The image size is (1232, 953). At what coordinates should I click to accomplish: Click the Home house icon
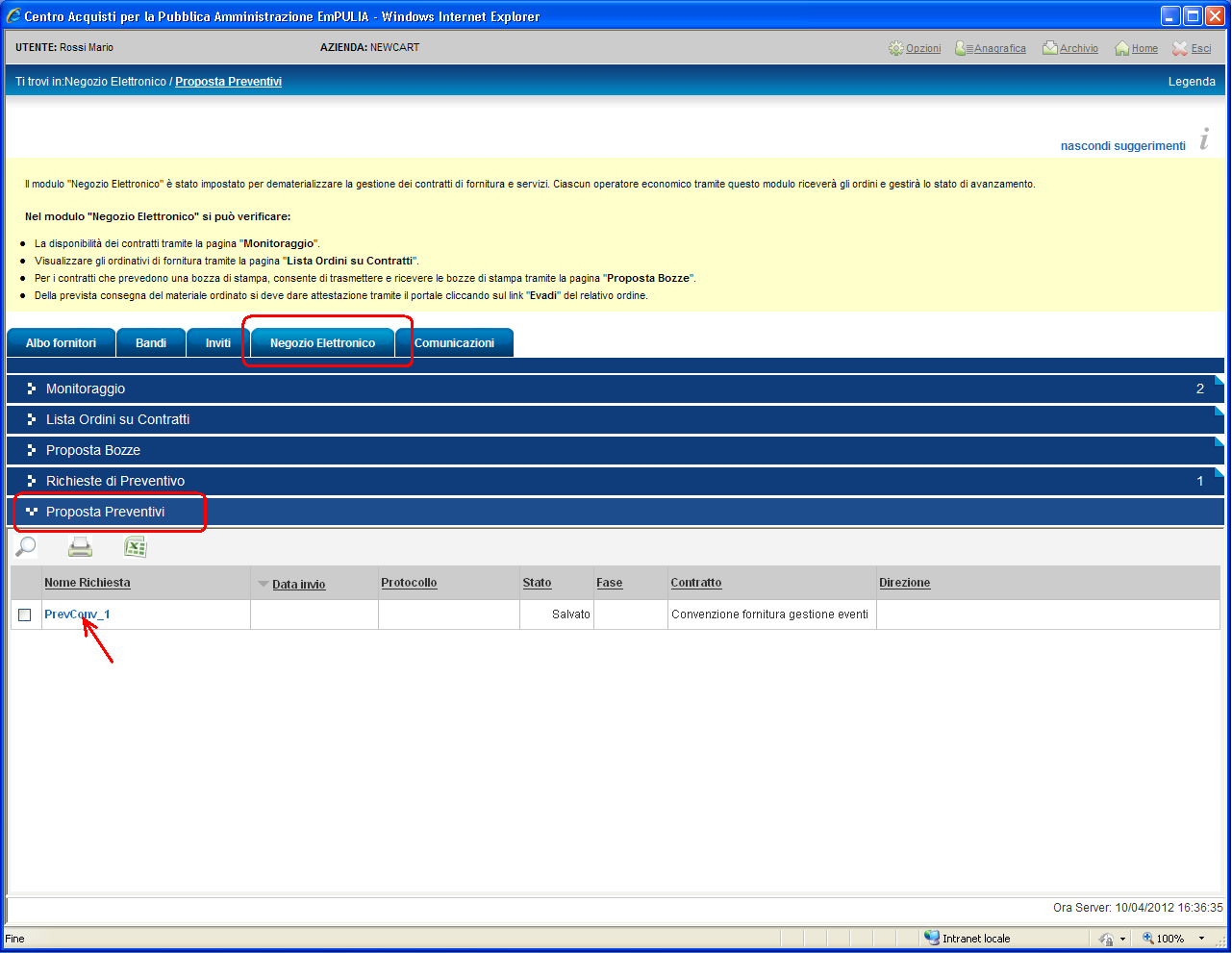point(1122,48)
